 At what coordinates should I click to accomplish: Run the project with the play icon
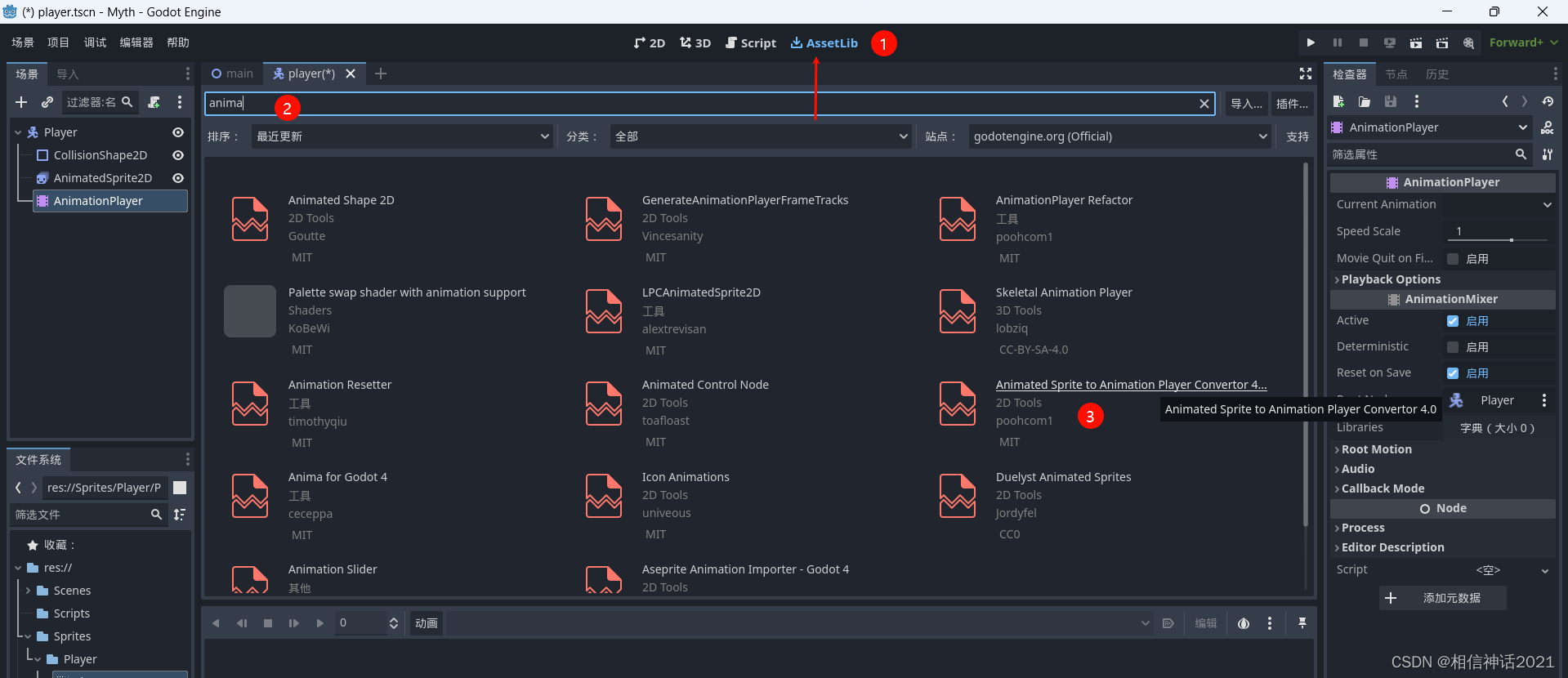click(1311, 42)
